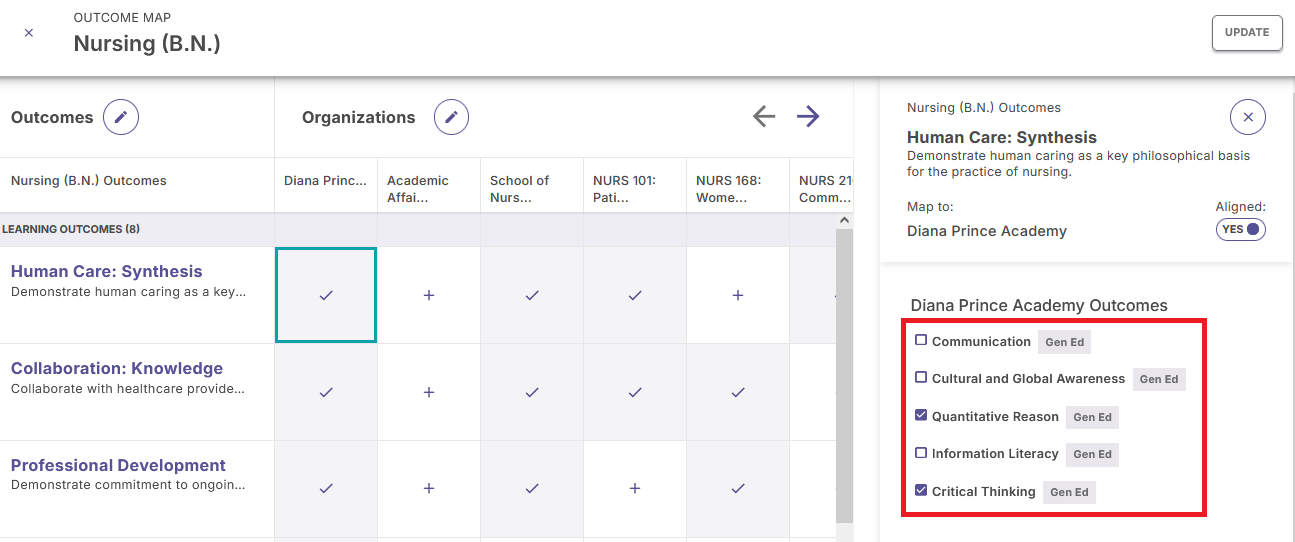Open Collaboration checkmark under NURS 168
Screen dimensions: 1295x542
click(x=738, y=392)
